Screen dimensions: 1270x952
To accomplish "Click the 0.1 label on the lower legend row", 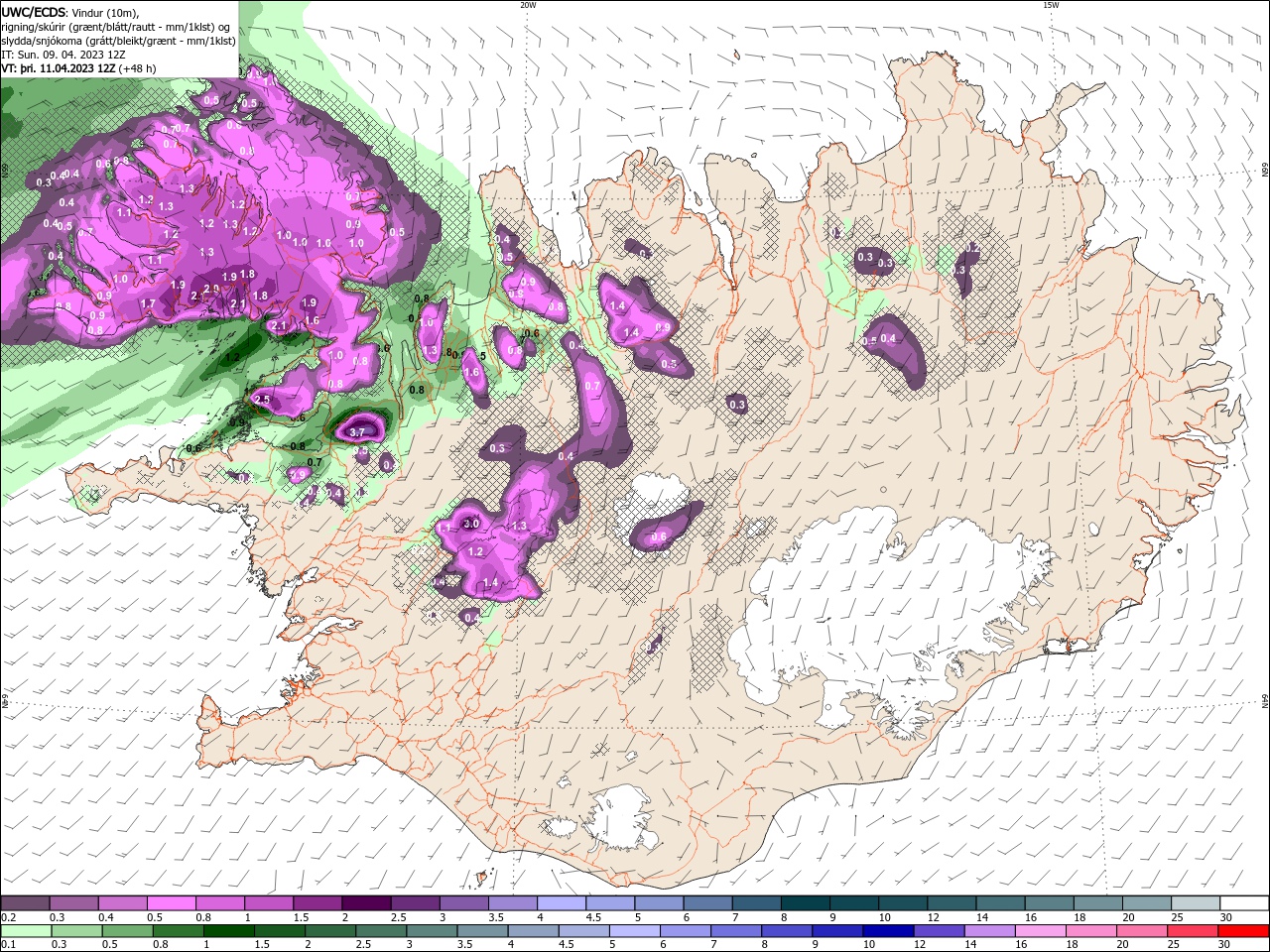I will [x=9, y=945].
